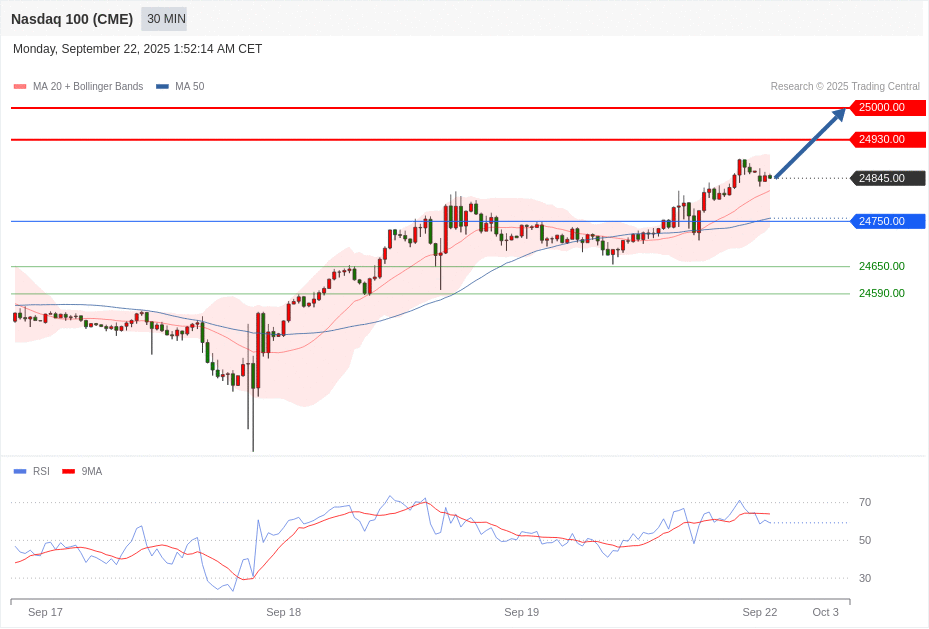929x629 pixels.
Task: Click the 9MA legend red swatch
Action: coord(69,471)
